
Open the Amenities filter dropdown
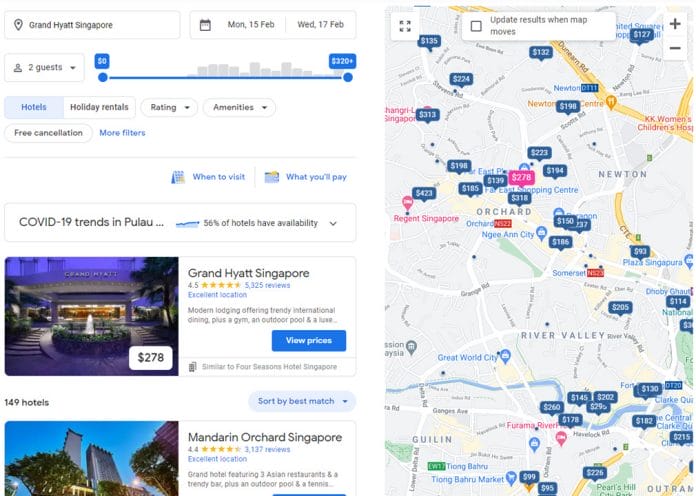239,107
